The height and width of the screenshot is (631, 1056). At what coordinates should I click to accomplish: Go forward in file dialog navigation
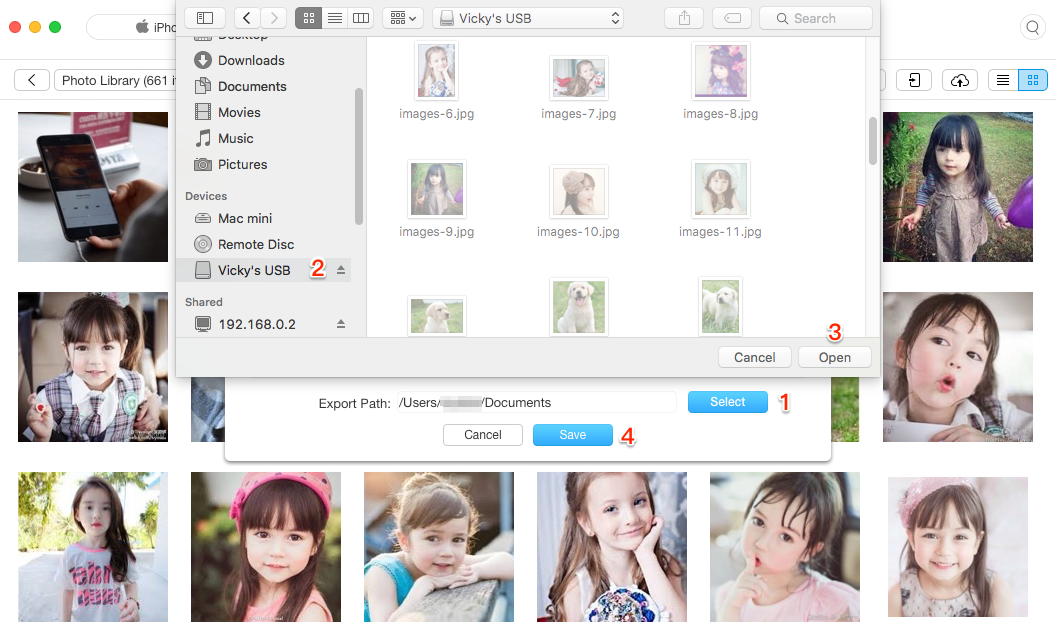pyautogui.click(x=273, y=18)
